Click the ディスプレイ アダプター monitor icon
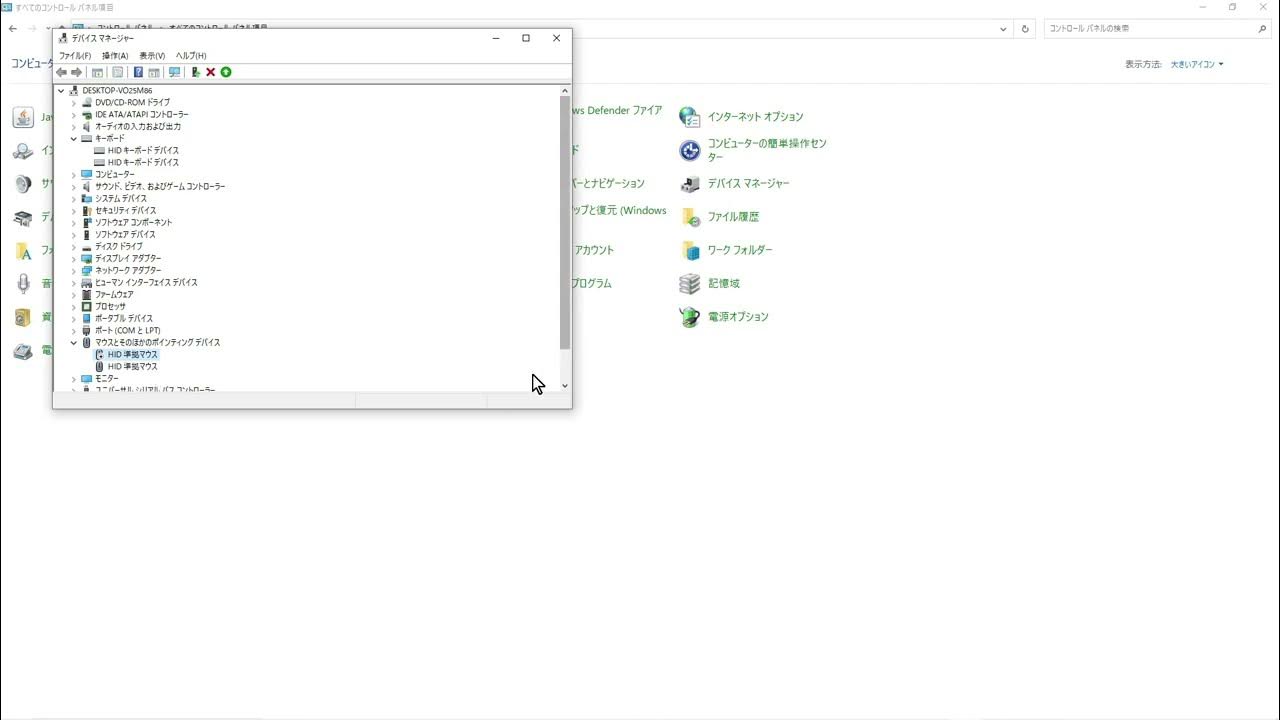The image size is (1280, 720). (87, 258)
